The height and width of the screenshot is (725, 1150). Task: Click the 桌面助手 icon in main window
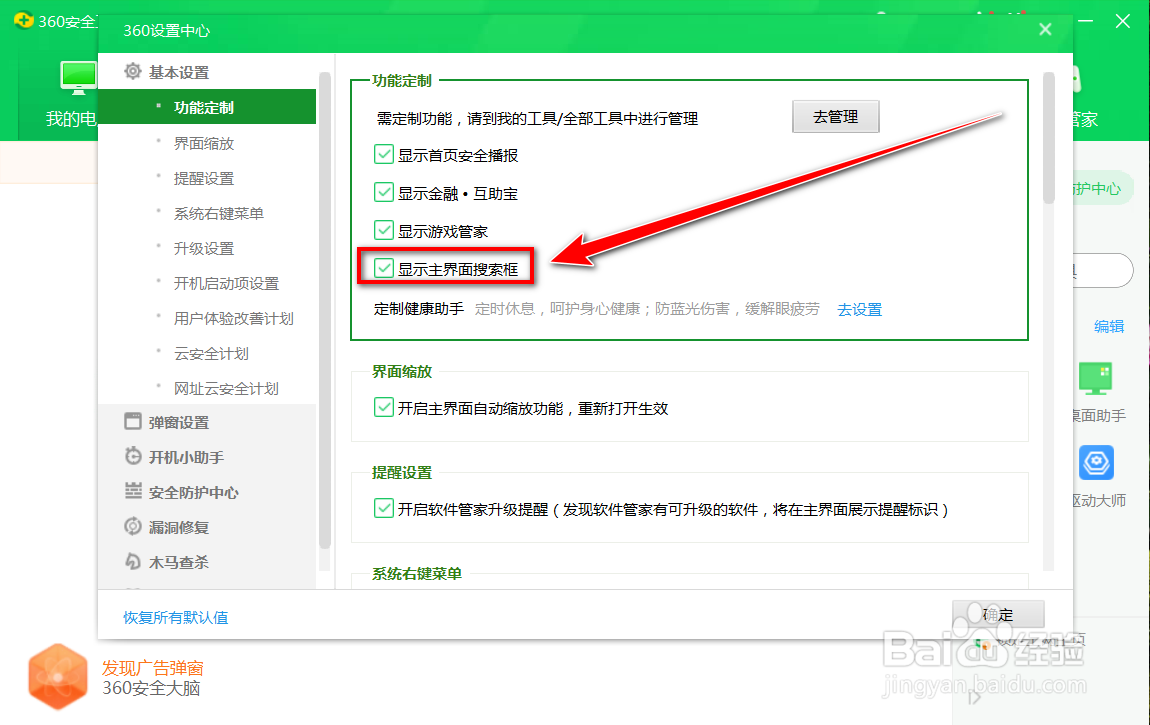pyautogui.click(x=1096, y=379)
